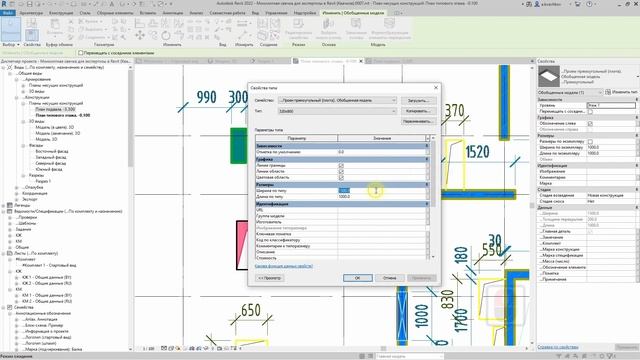Click 'Загрузить...' button in dialog

(x=418, y=100)
